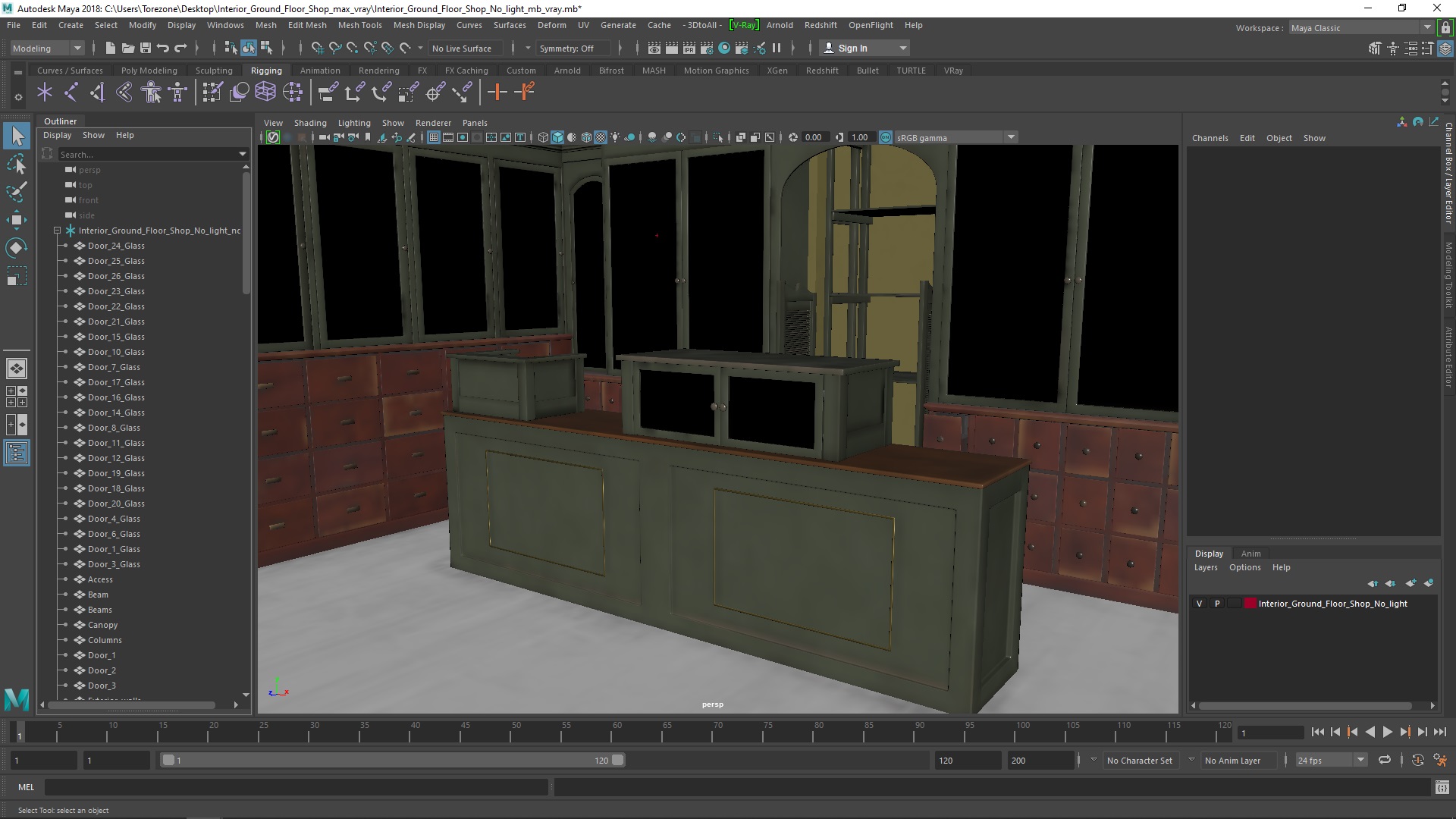Click the Open Scene folder icon

[x=128, y=48]
